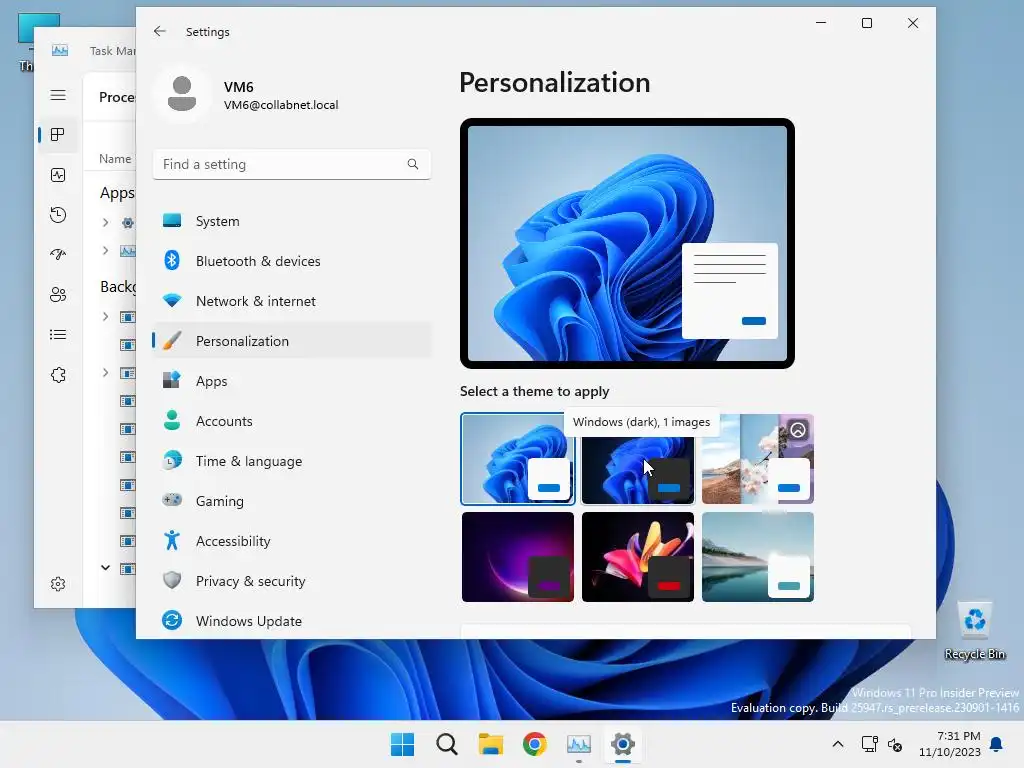This screenshot has height=768, width=1024.
Task: Open Privacy & security settings
Action: (292, 581)
